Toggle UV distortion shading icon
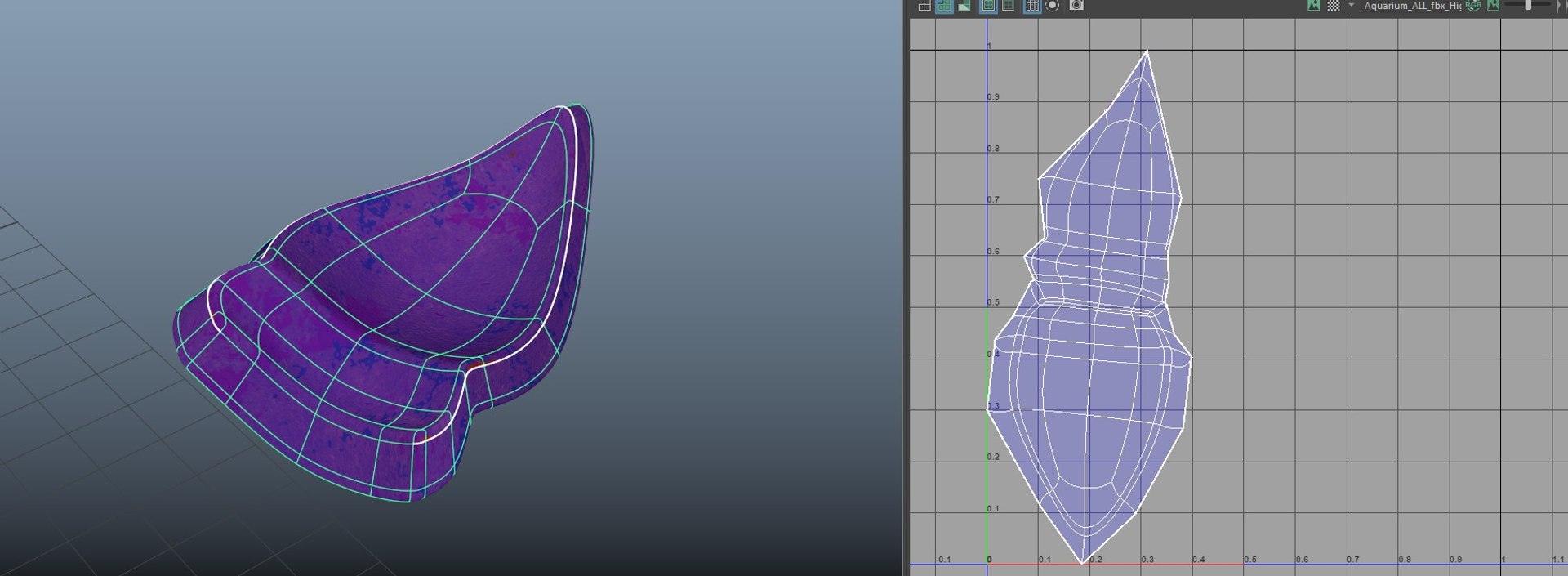1568x576 pixels. 964,6
